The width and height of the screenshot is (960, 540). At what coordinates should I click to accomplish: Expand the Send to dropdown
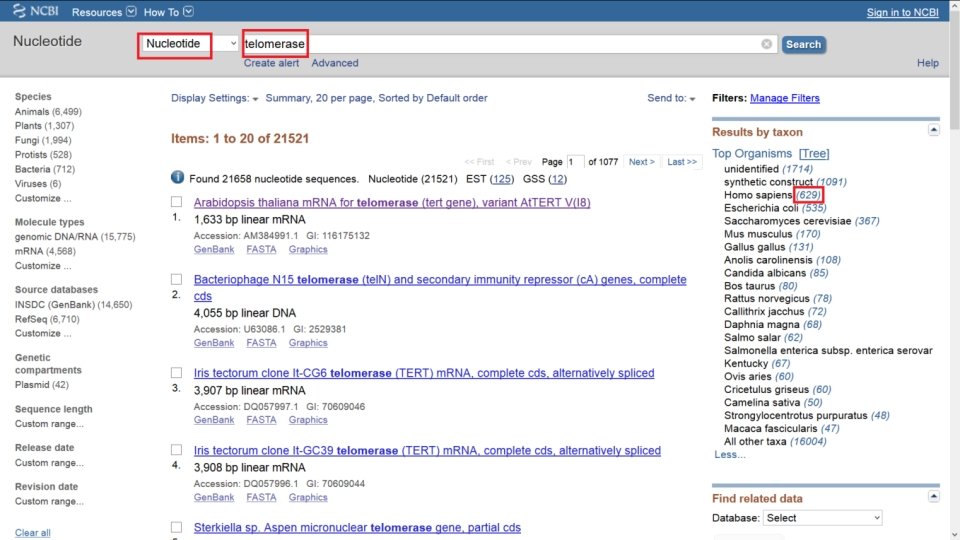pyautogui.click(x=671, y=98)
